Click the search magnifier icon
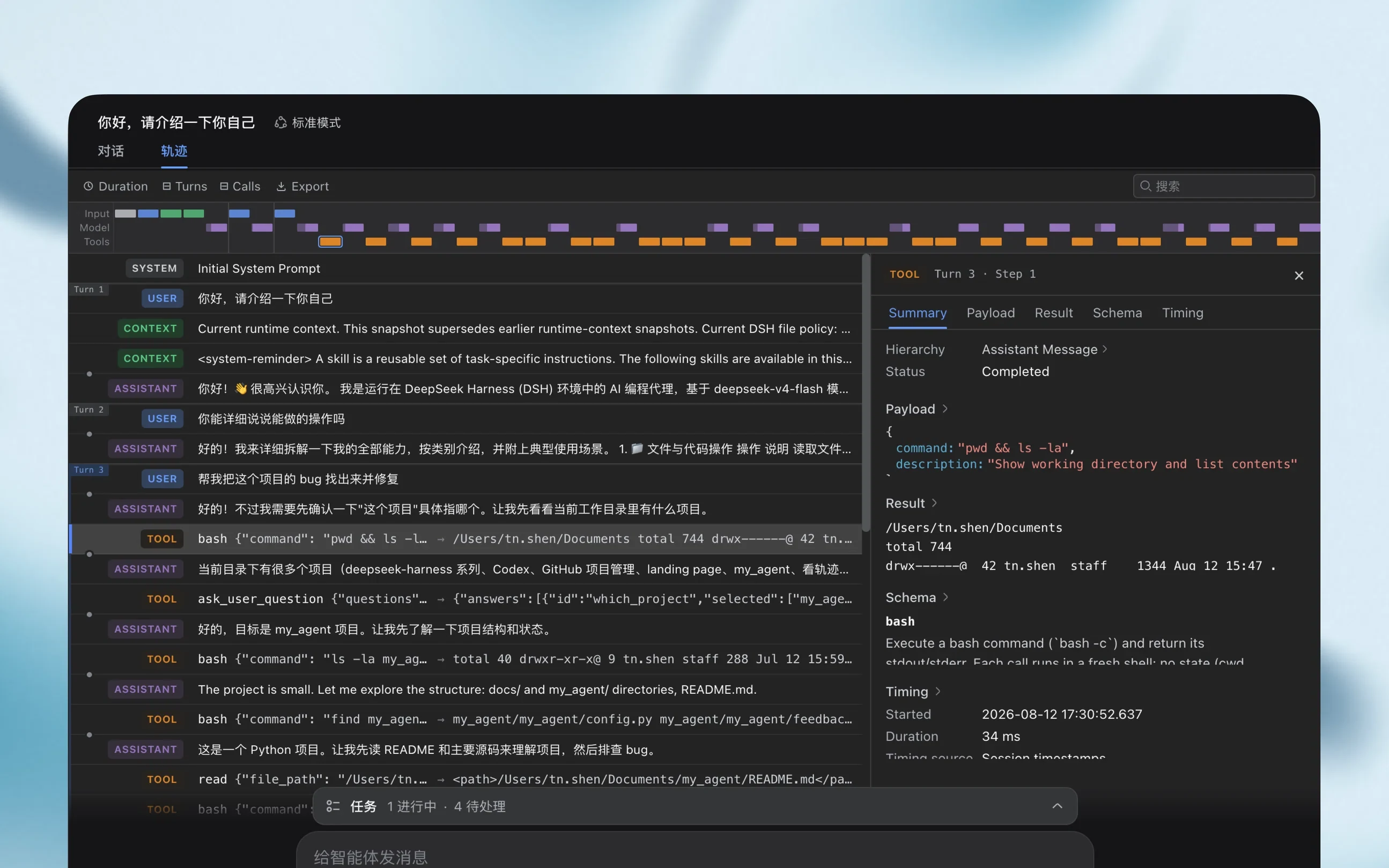Screen dimensions: 1389x868 [1145, 186]
